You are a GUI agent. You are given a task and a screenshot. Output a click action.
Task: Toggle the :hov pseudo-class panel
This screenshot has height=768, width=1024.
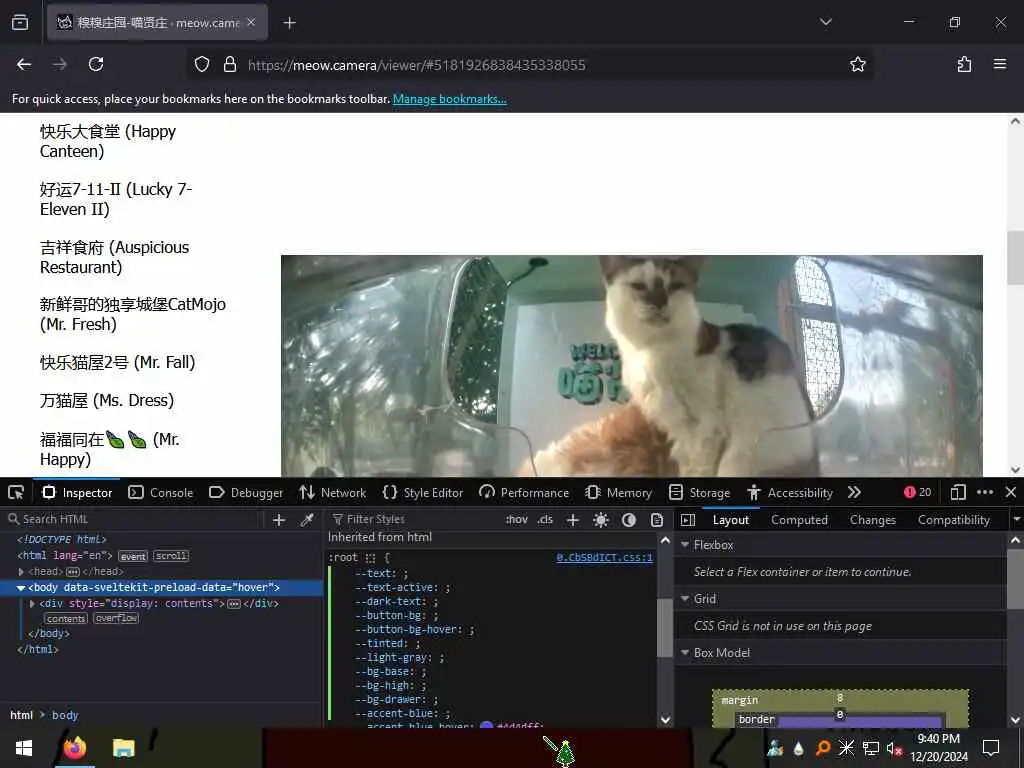coord(517,520)
